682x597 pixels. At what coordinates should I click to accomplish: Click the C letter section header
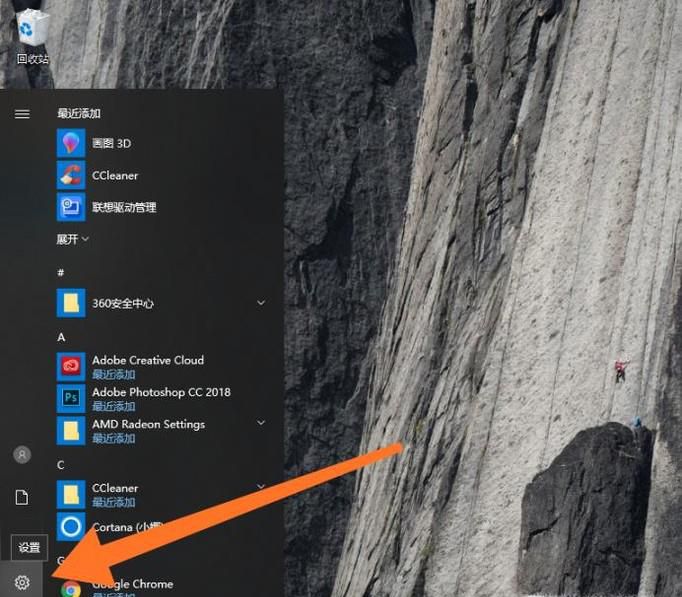61,465
